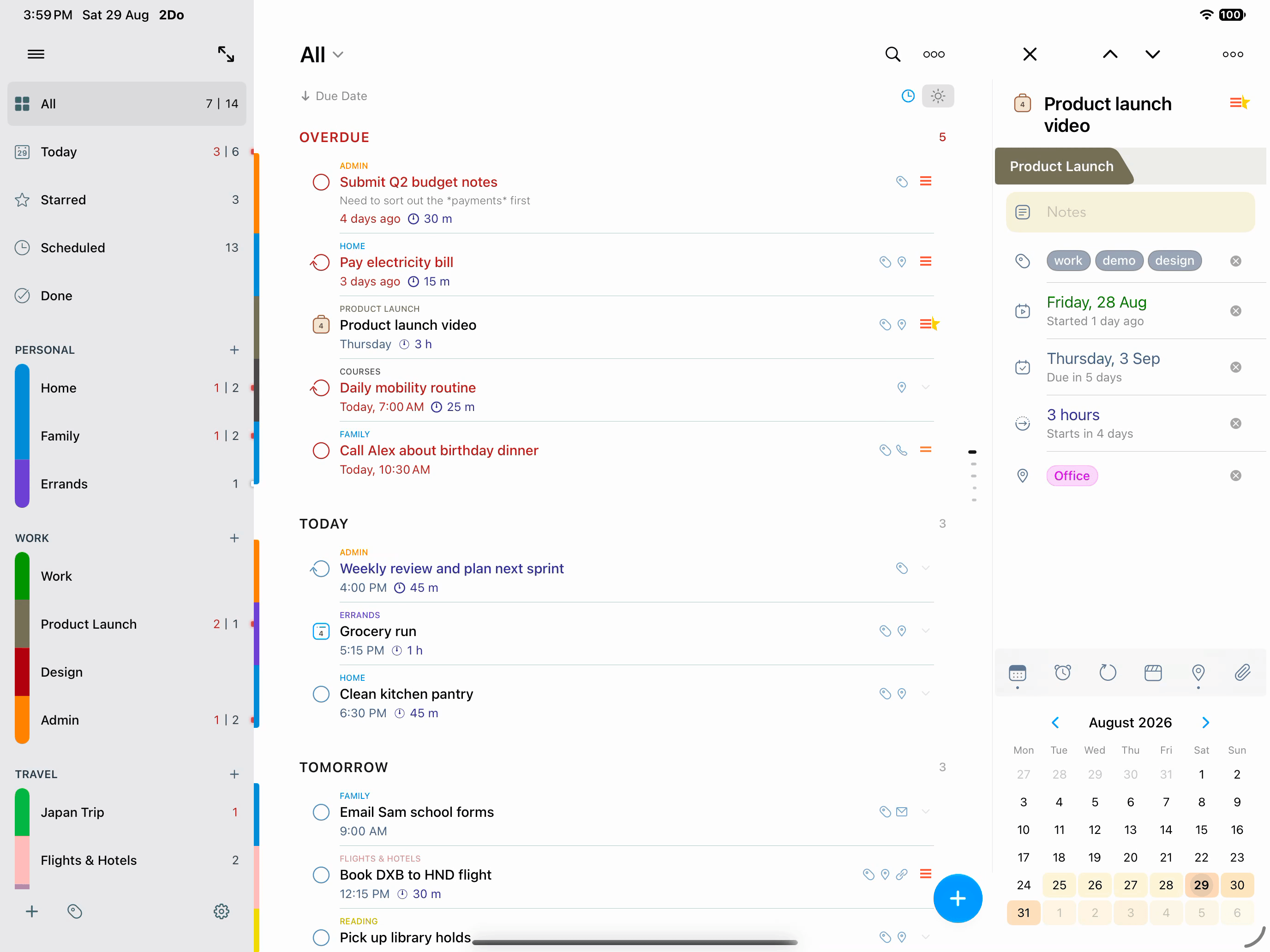1270x952 pixels.
Task: Click the expand arrows icon in sidebar header
Action: coord(226,54)
